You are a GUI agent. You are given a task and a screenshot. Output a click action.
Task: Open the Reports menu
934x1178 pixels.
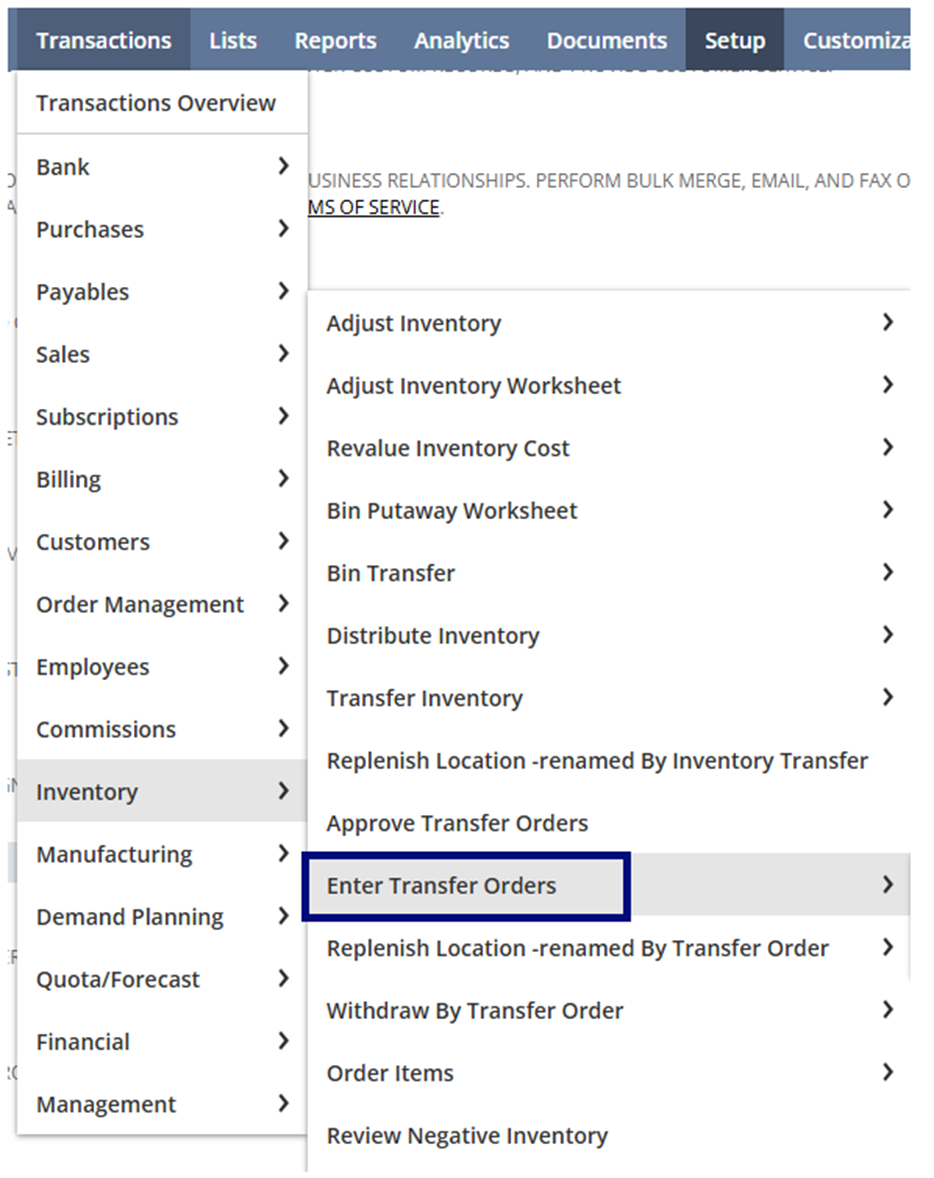pyautogui.click(x=335, y=40)
